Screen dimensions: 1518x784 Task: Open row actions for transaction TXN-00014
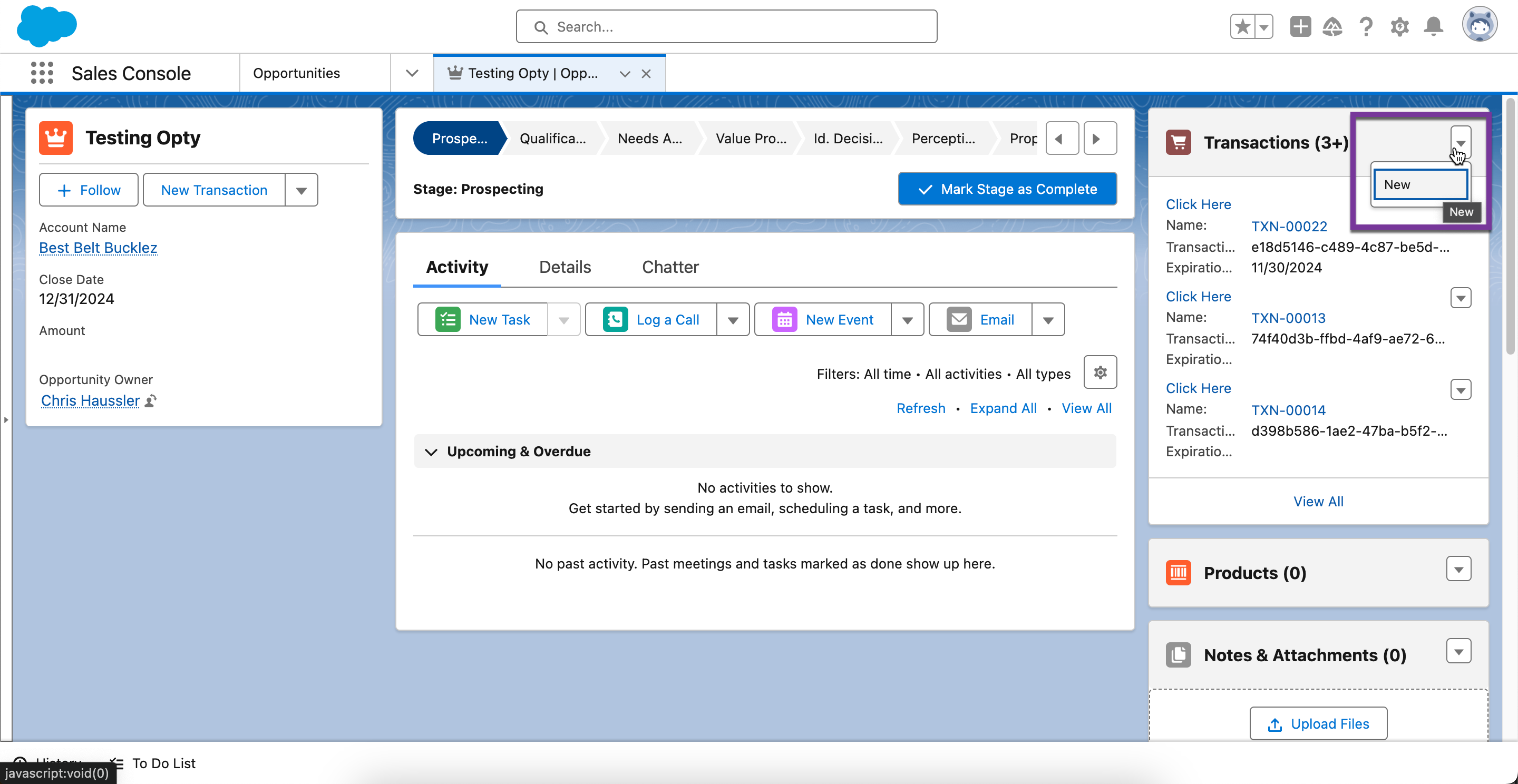1461,390
